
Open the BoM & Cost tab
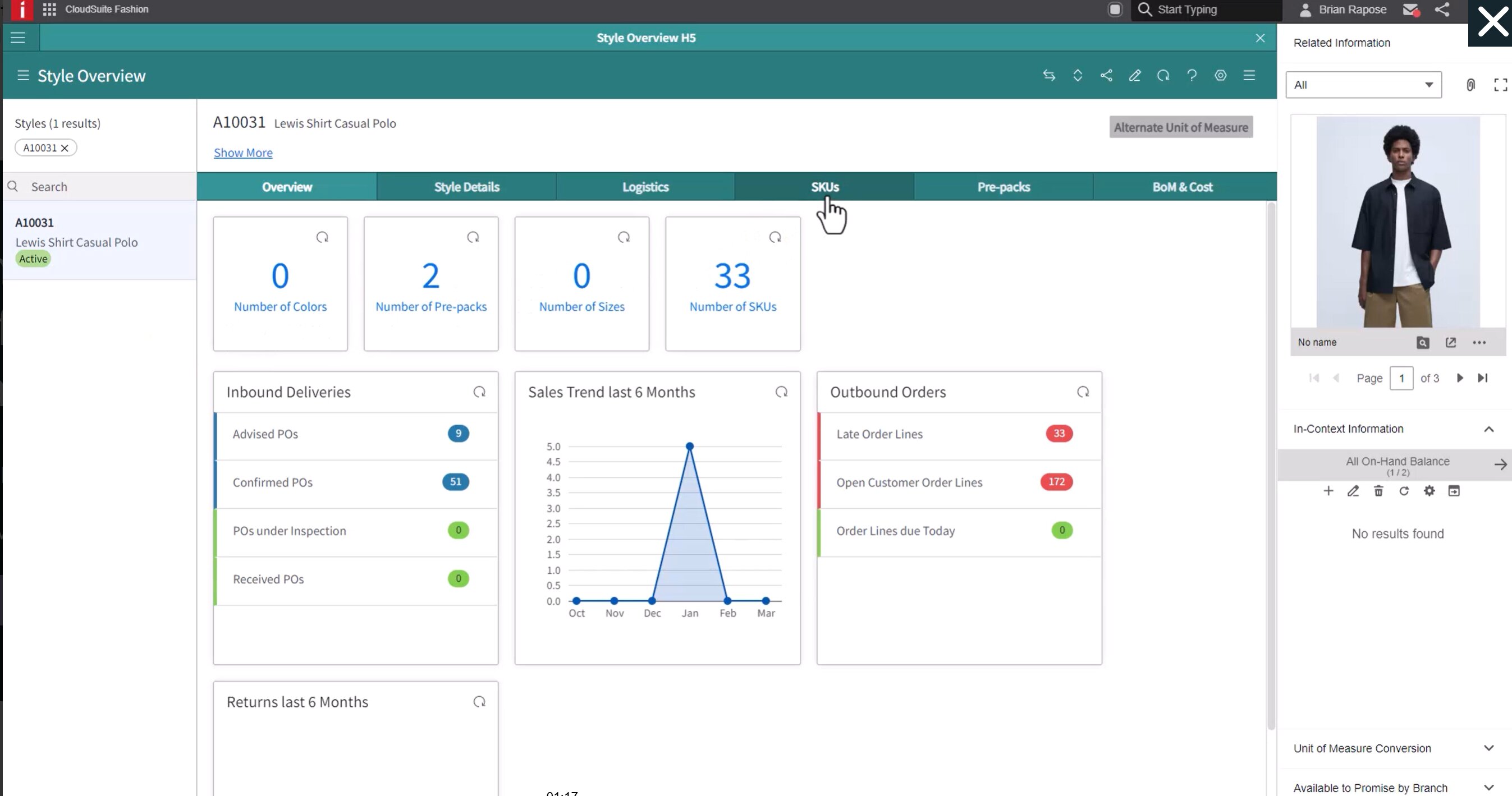[x=1181, y=187]
